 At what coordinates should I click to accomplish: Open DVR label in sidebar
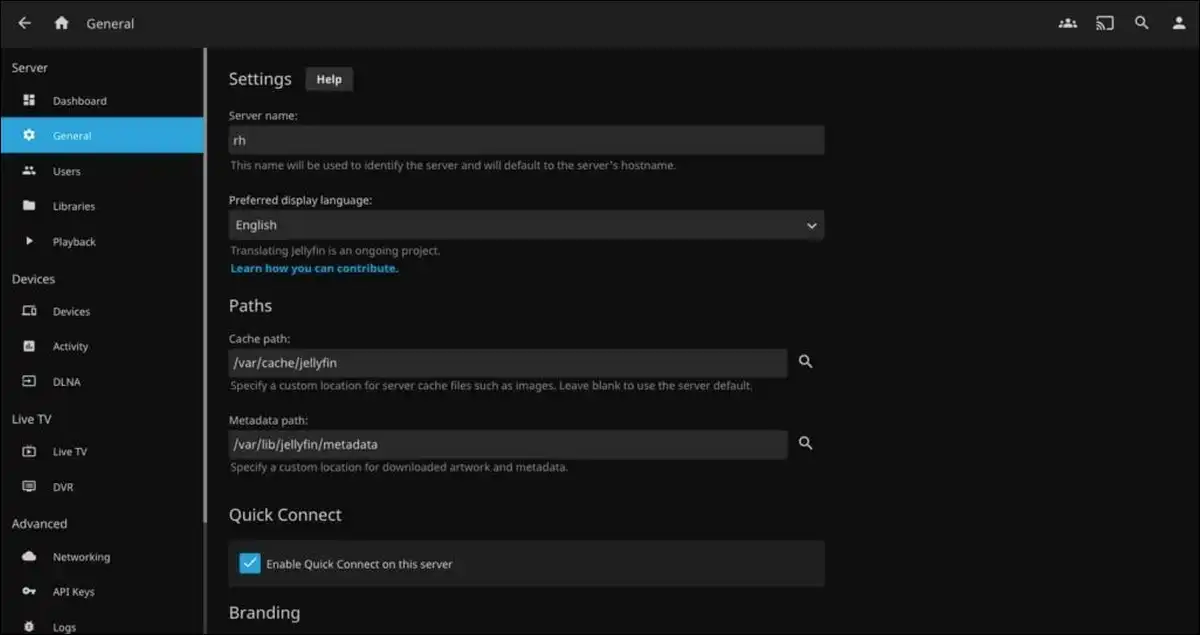(x=63, y=487)
